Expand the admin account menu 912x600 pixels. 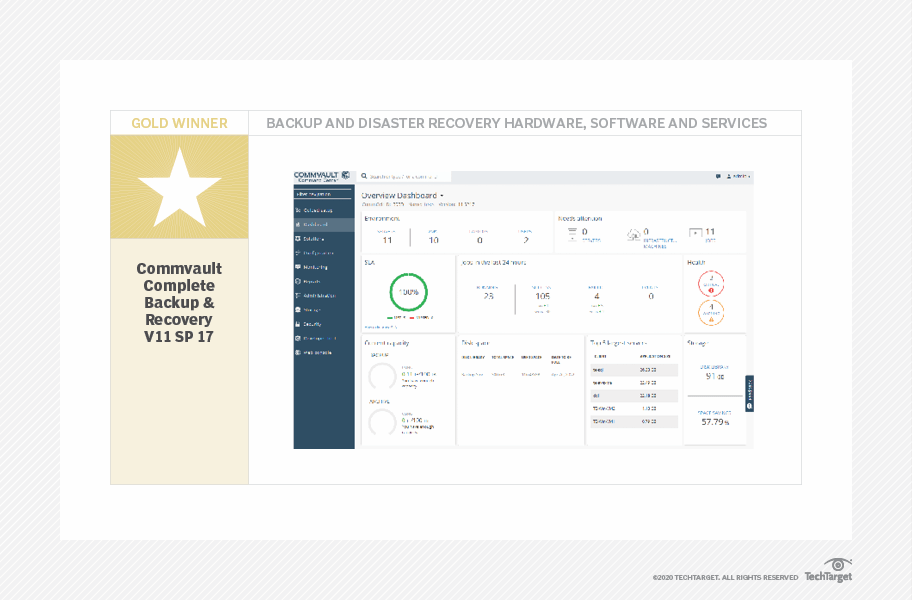tap(737, 174)
